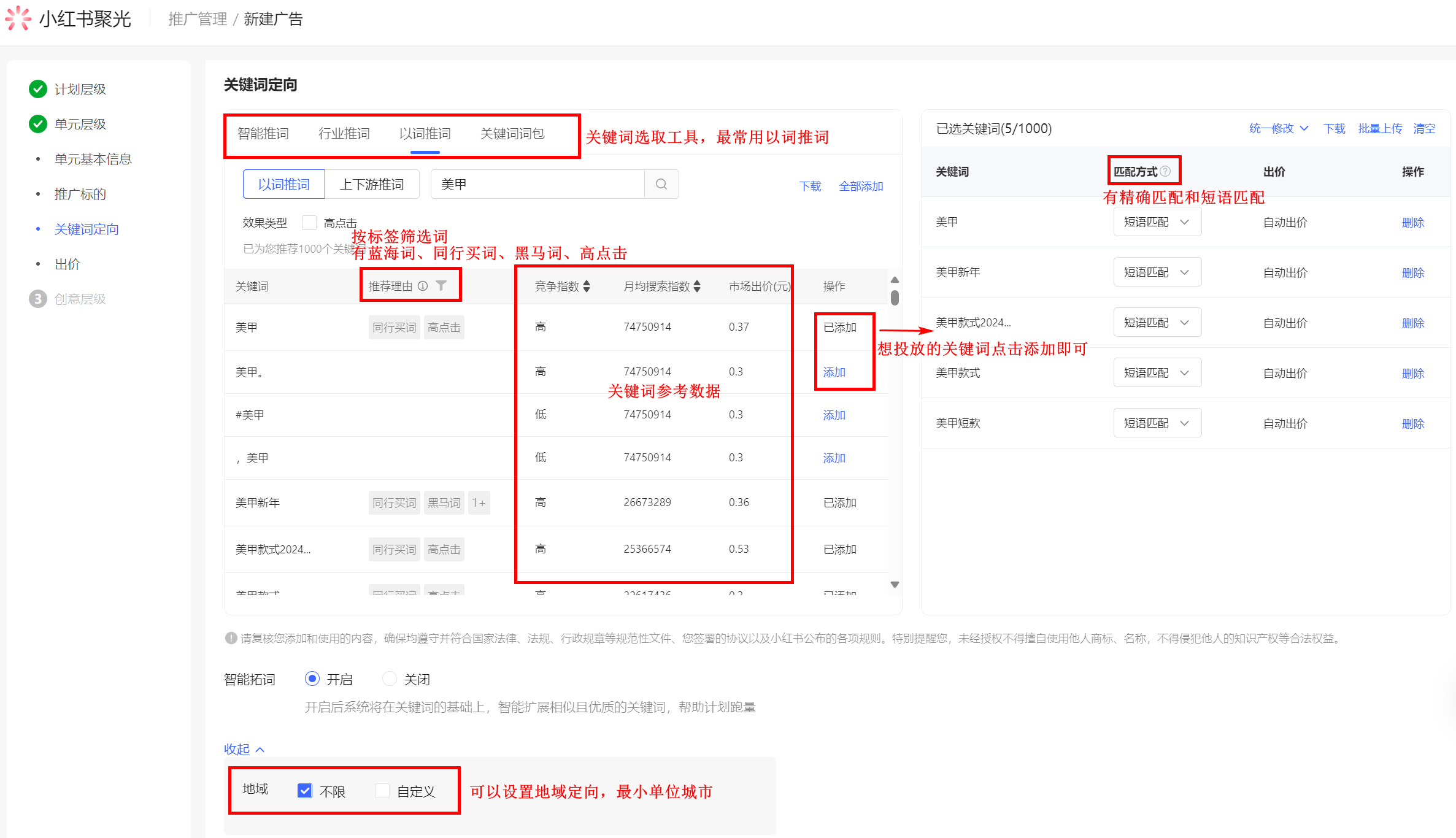Select the 上下游推词 sub-tab button
This screenshot has width=1456, height=838.
click(x=372, y=184)
